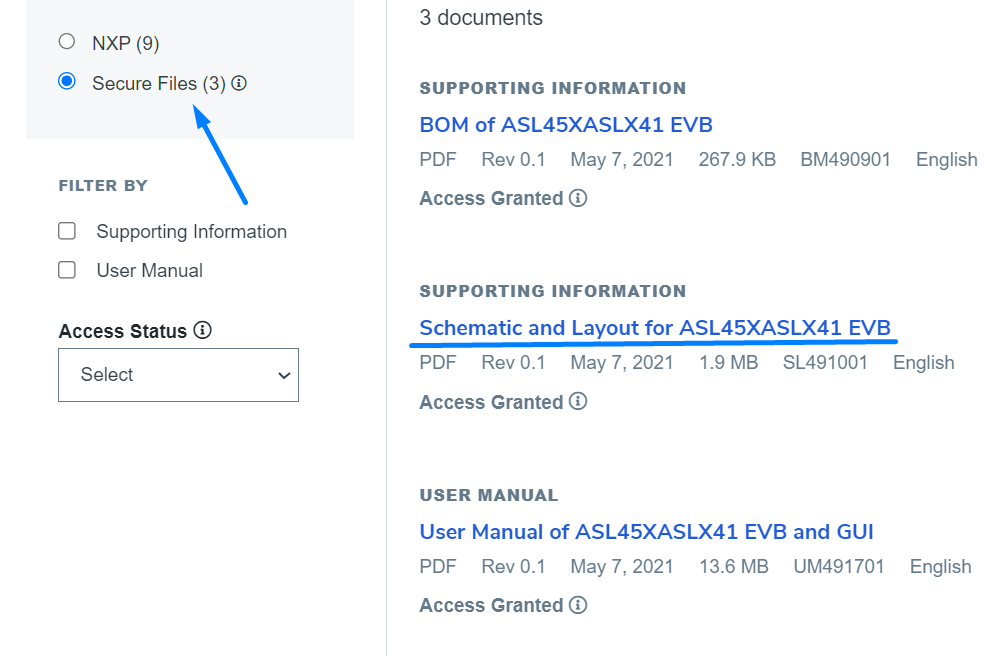1007x656 pixels.
Task: Click the Filter By section heading
Action: pyautogui.click(x=103, y=185)
